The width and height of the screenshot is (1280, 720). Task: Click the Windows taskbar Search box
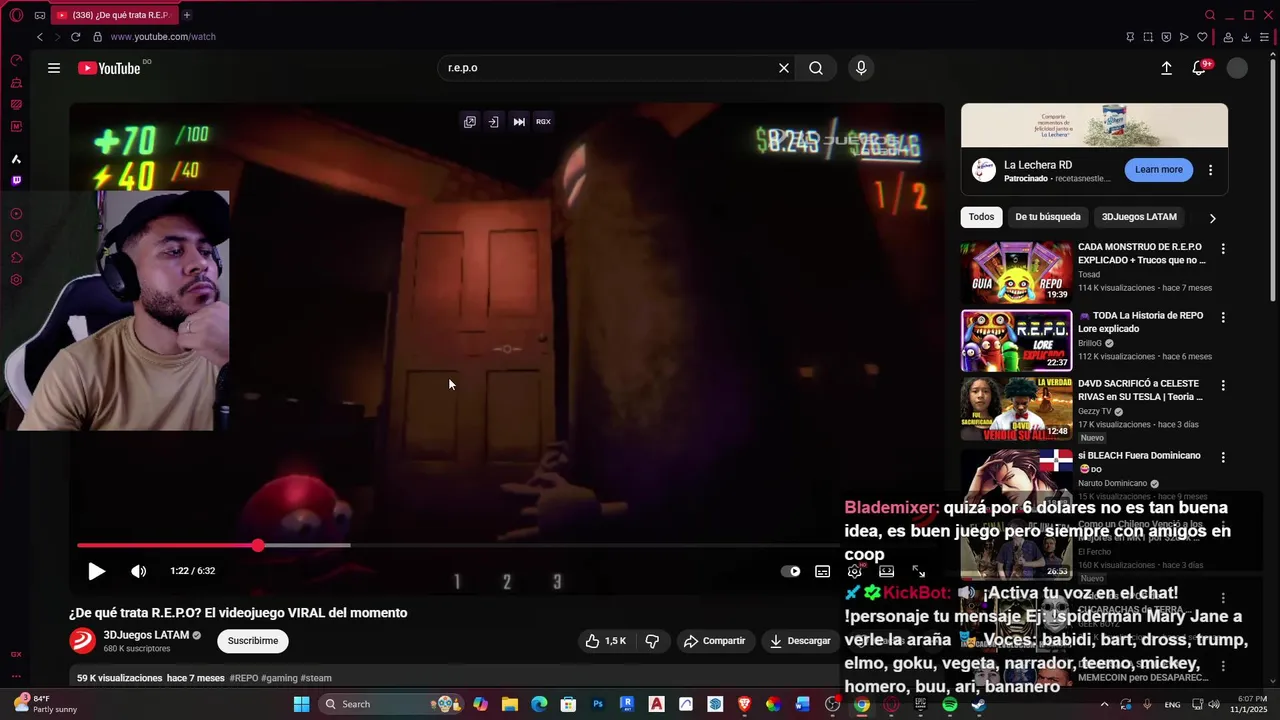tap(391, 704)
